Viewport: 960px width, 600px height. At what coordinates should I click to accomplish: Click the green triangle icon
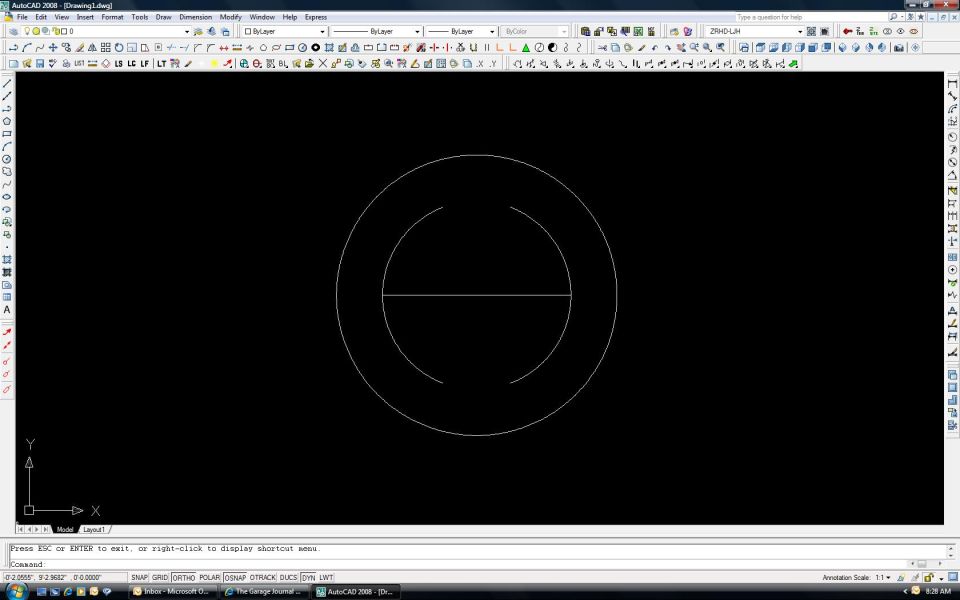click(525, 47)
